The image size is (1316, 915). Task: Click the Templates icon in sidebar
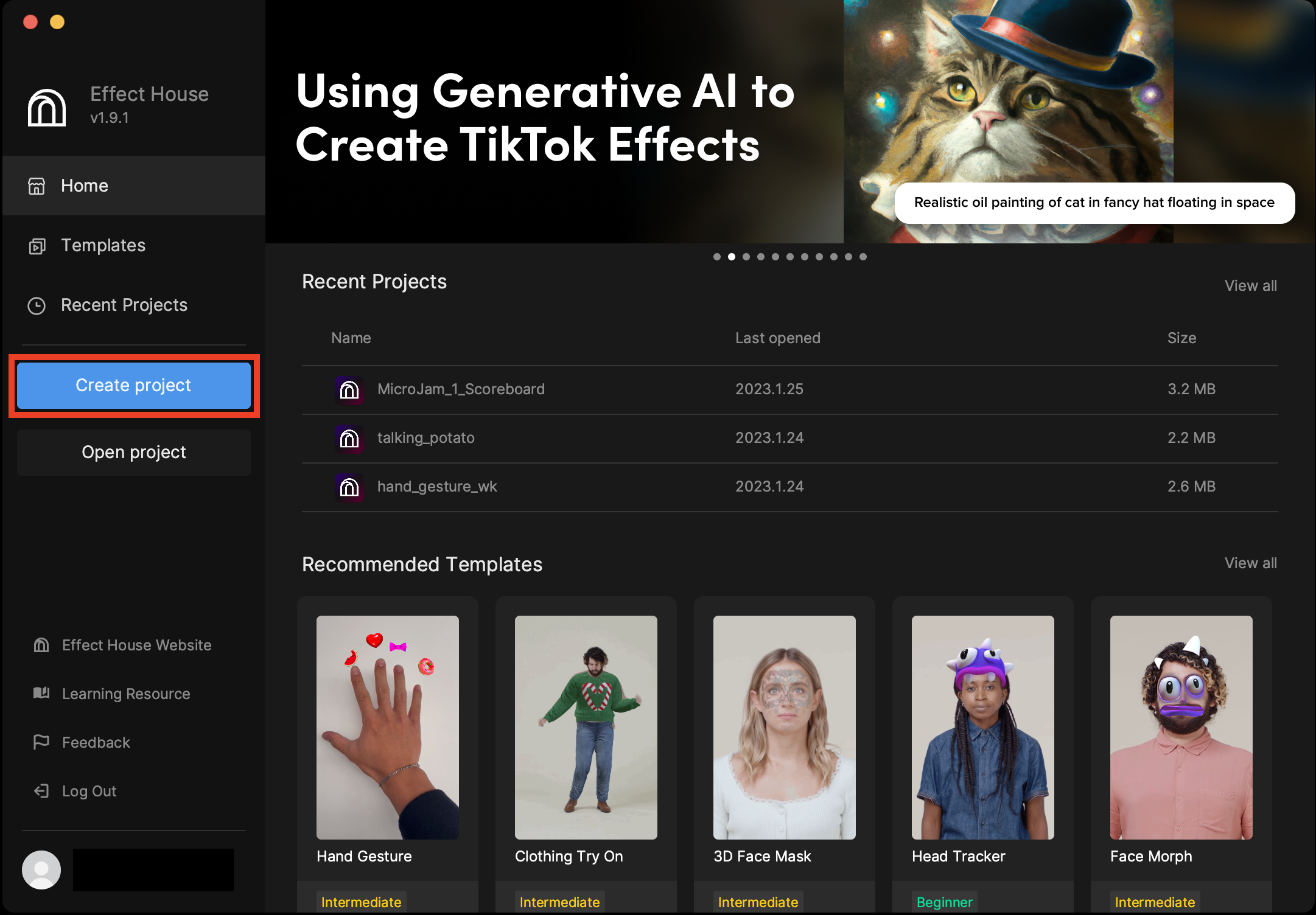point(37,246)
